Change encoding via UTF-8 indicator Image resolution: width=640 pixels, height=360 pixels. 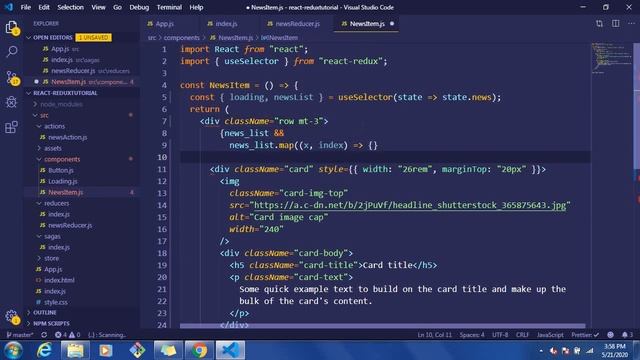pyautogui.click(x=500, y=335)
